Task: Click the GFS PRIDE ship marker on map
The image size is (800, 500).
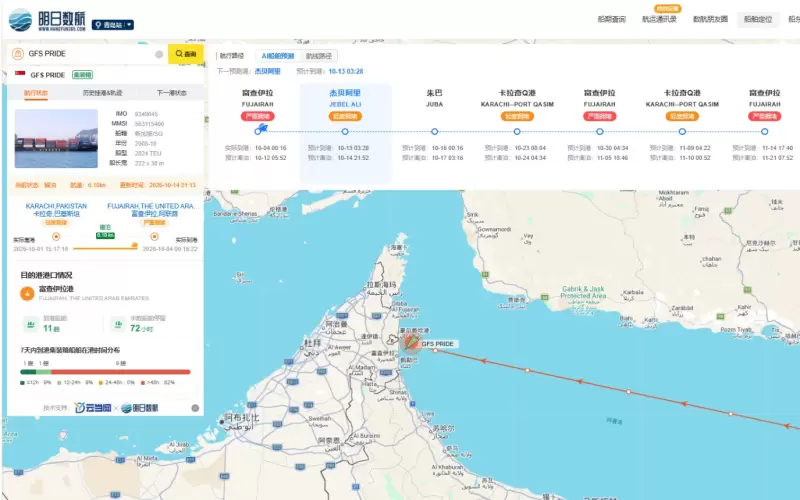Action: tap(411, 343)
